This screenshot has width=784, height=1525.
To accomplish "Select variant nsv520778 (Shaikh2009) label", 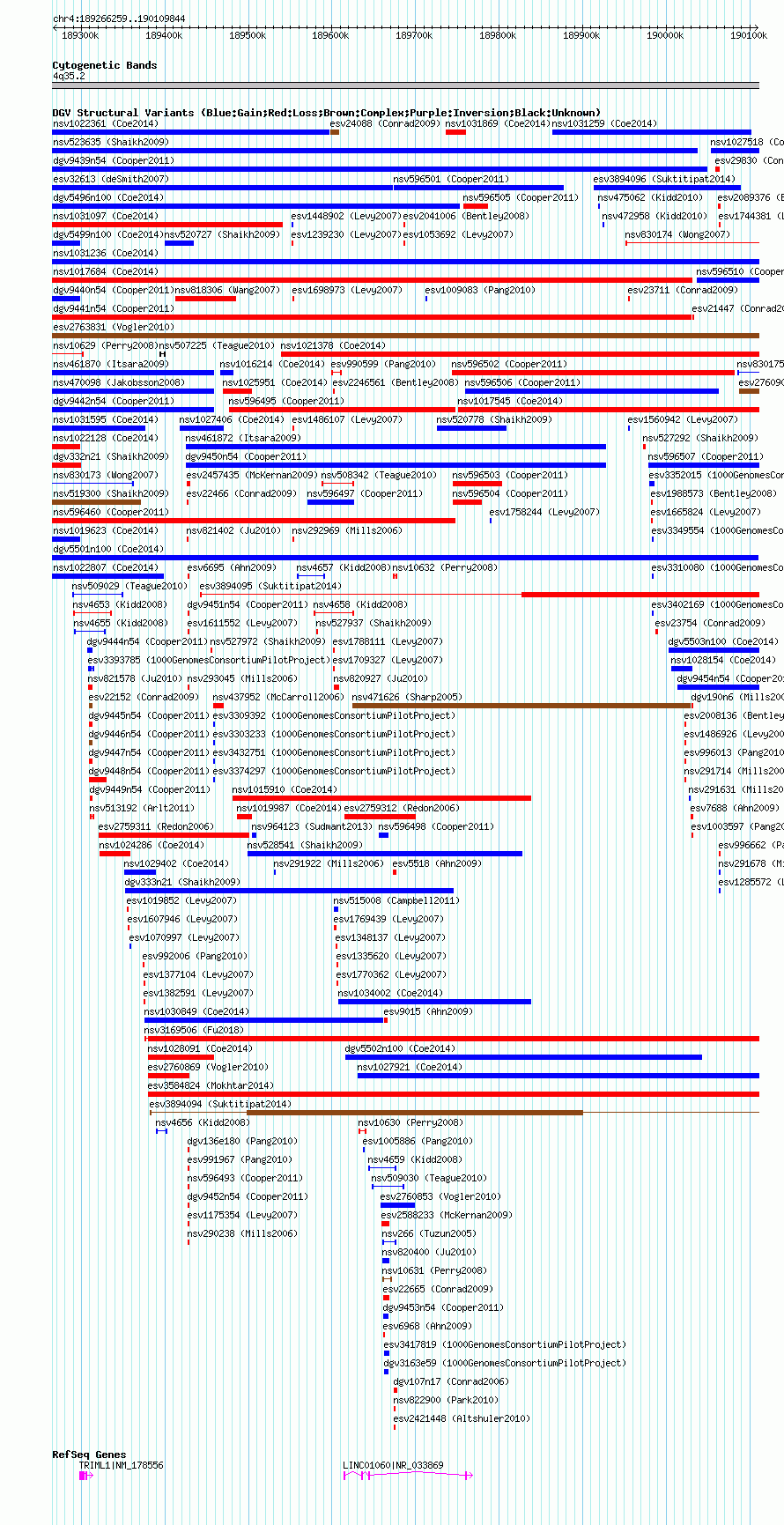I will 495,419.
